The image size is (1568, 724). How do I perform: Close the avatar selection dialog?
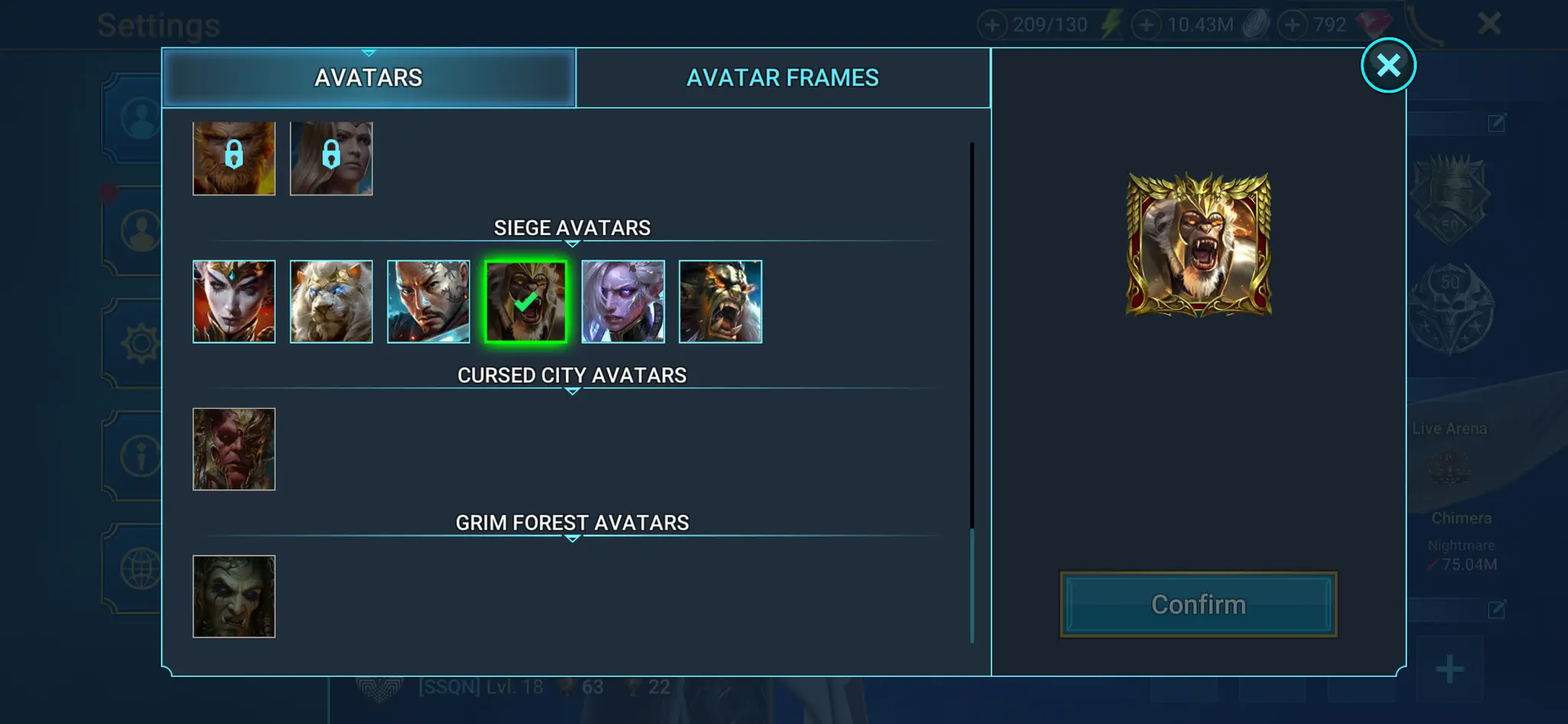point(1388,65)
